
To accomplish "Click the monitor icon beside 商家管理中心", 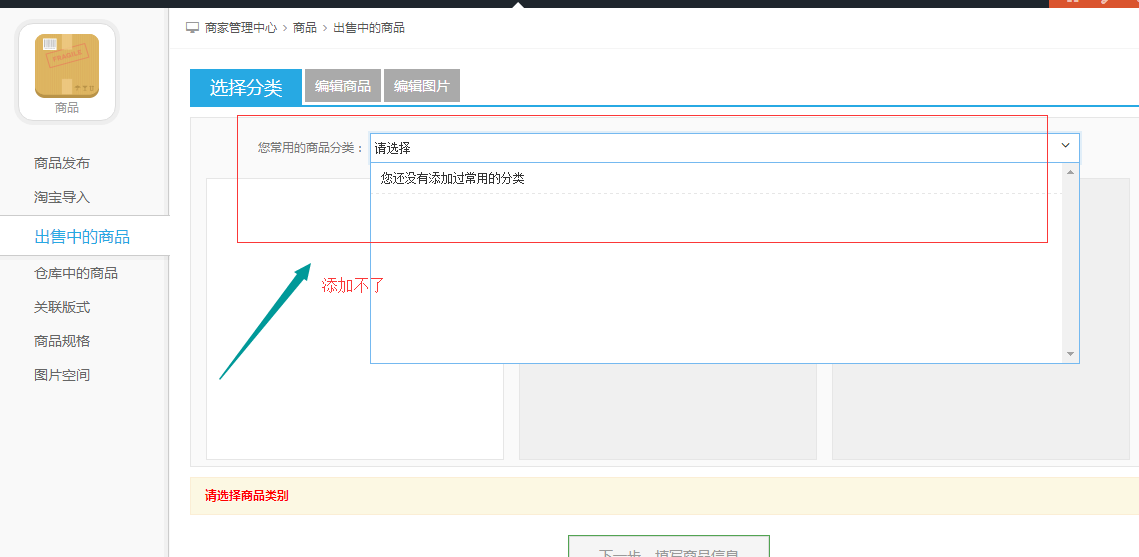I will click(x=192, y=28).
